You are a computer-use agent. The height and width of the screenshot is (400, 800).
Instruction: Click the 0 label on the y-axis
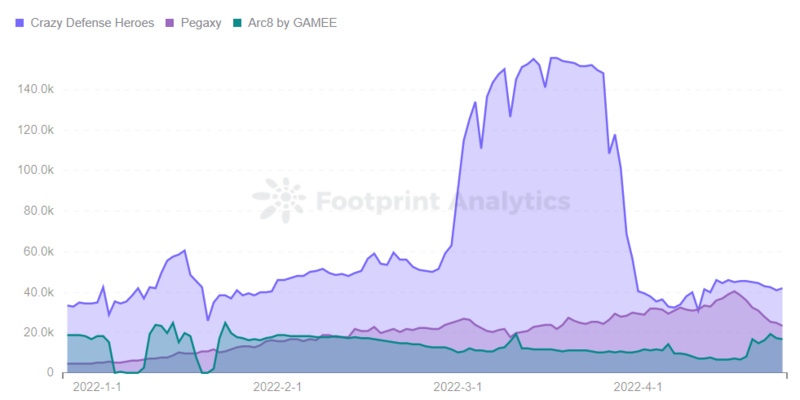tap(51, 373)
